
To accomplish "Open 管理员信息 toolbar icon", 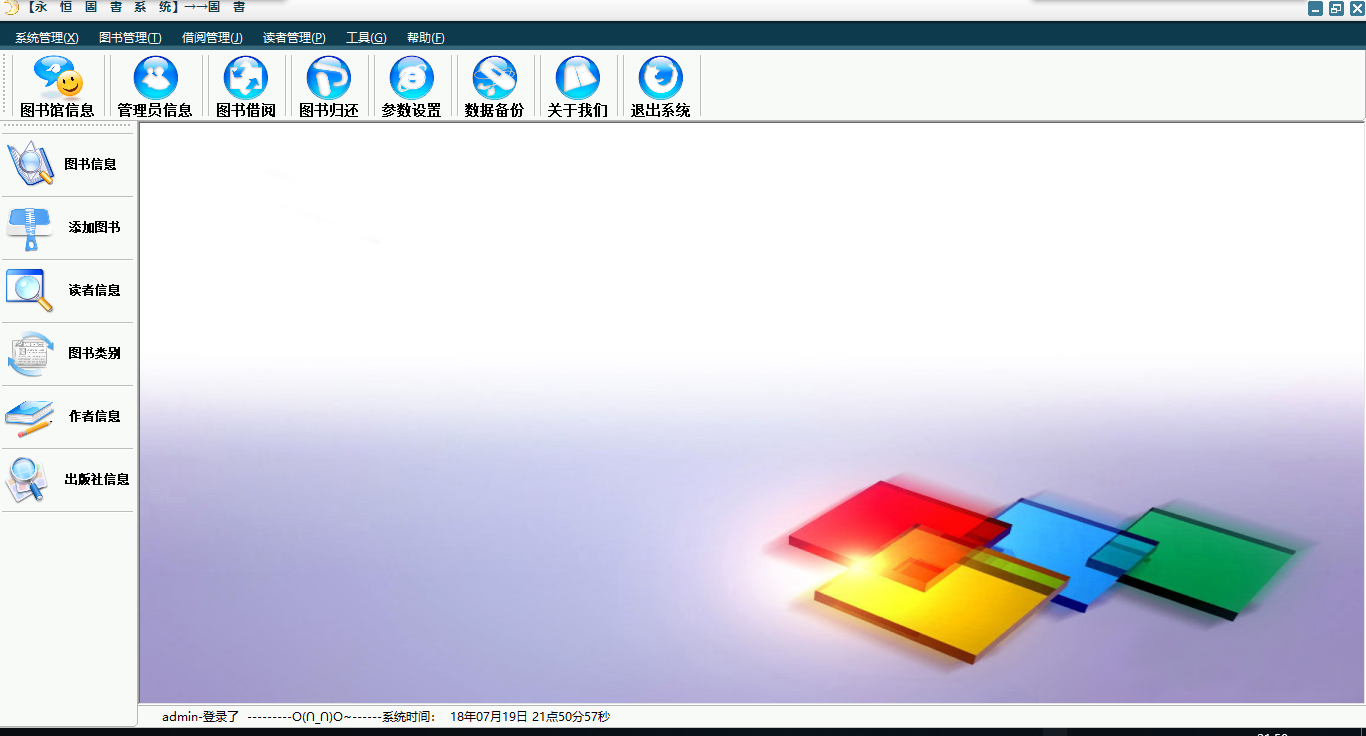I will tap(155, 87).
